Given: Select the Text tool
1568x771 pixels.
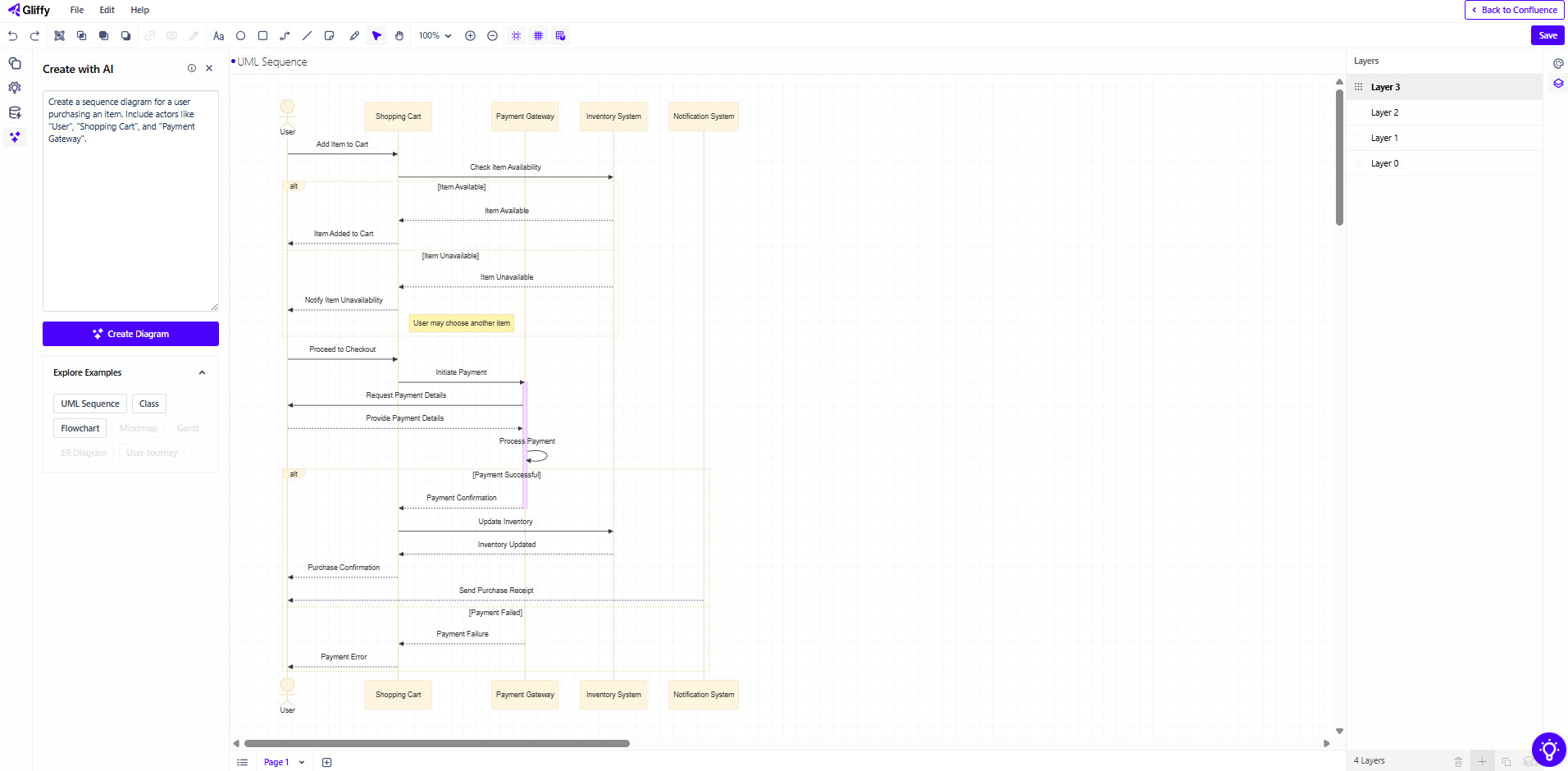Looking at the screenshot, I should point(218,35).
